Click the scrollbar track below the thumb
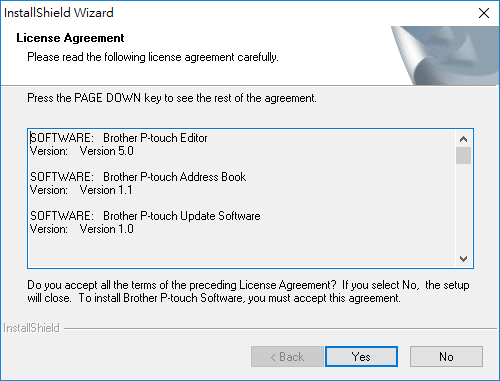500x381 pixels. pos(463,207)
